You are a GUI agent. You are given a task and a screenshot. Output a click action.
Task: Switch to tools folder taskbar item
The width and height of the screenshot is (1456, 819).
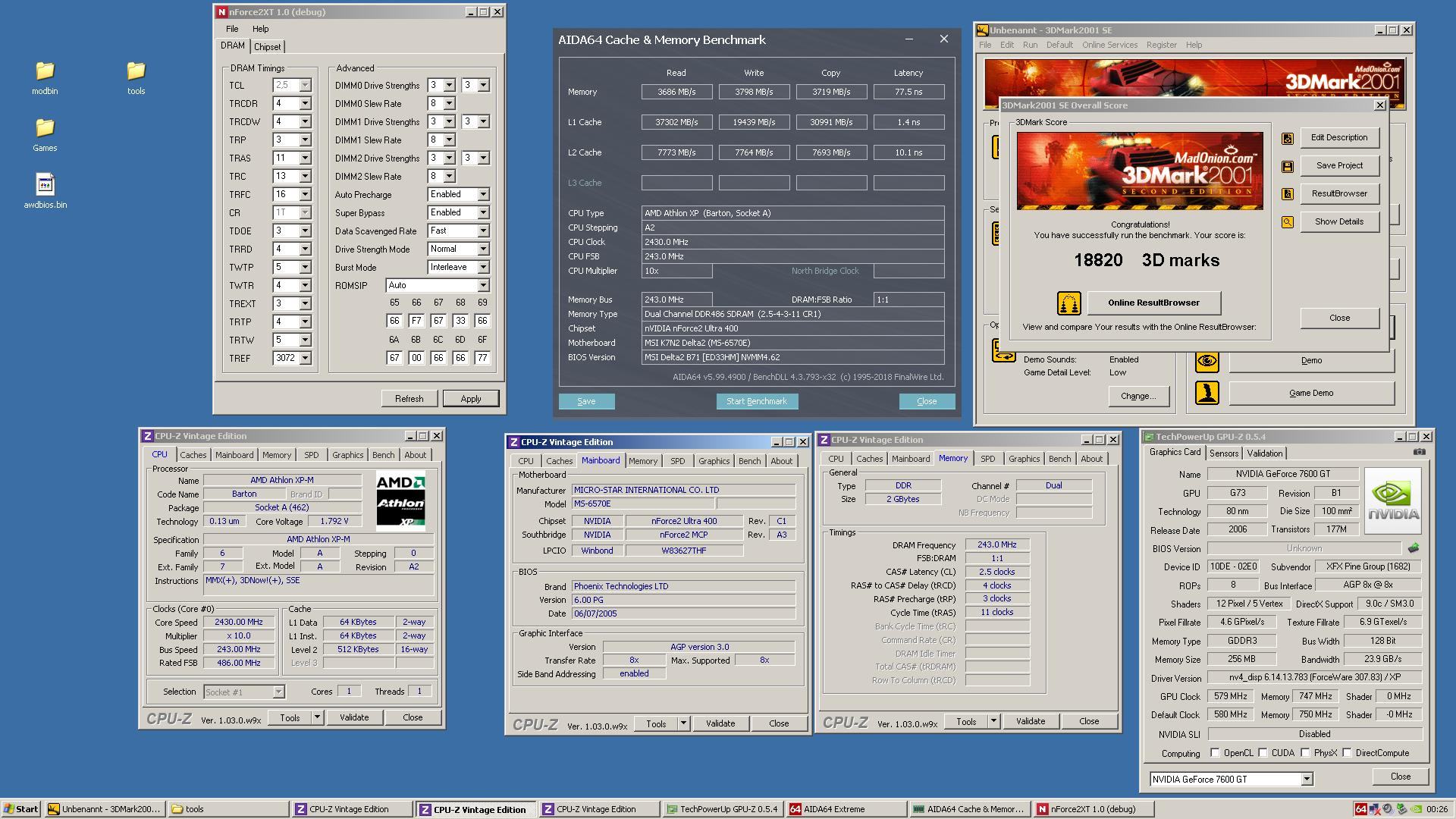pyautogui.click(x=228, y=809)
